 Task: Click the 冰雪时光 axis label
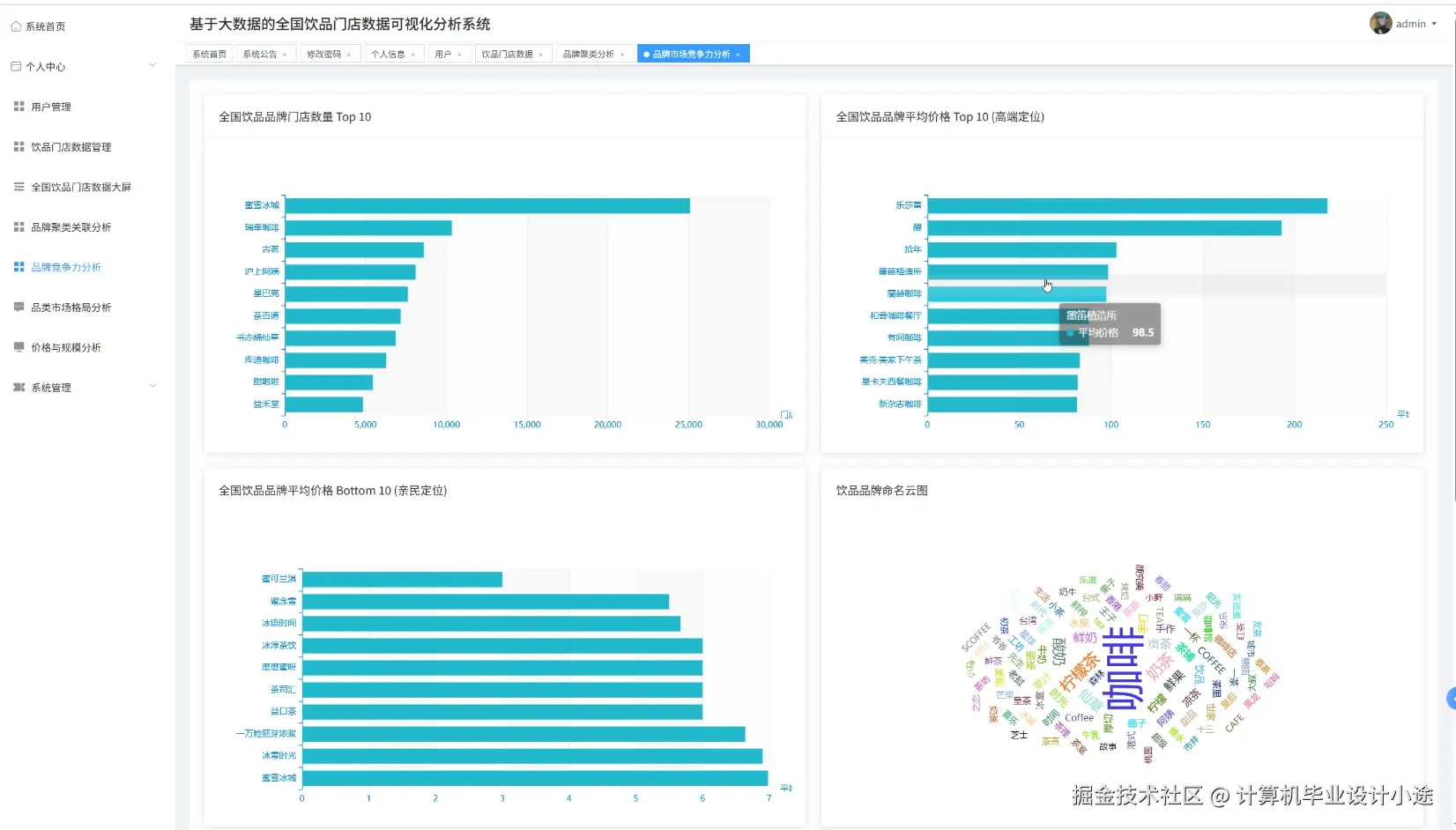click(x=279, y=755)
